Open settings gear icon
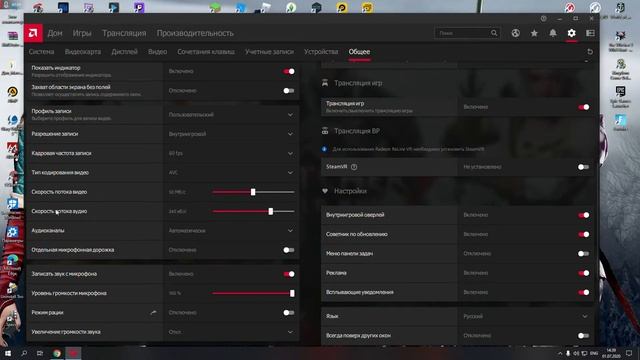640x360 pixels. (571, 33)
